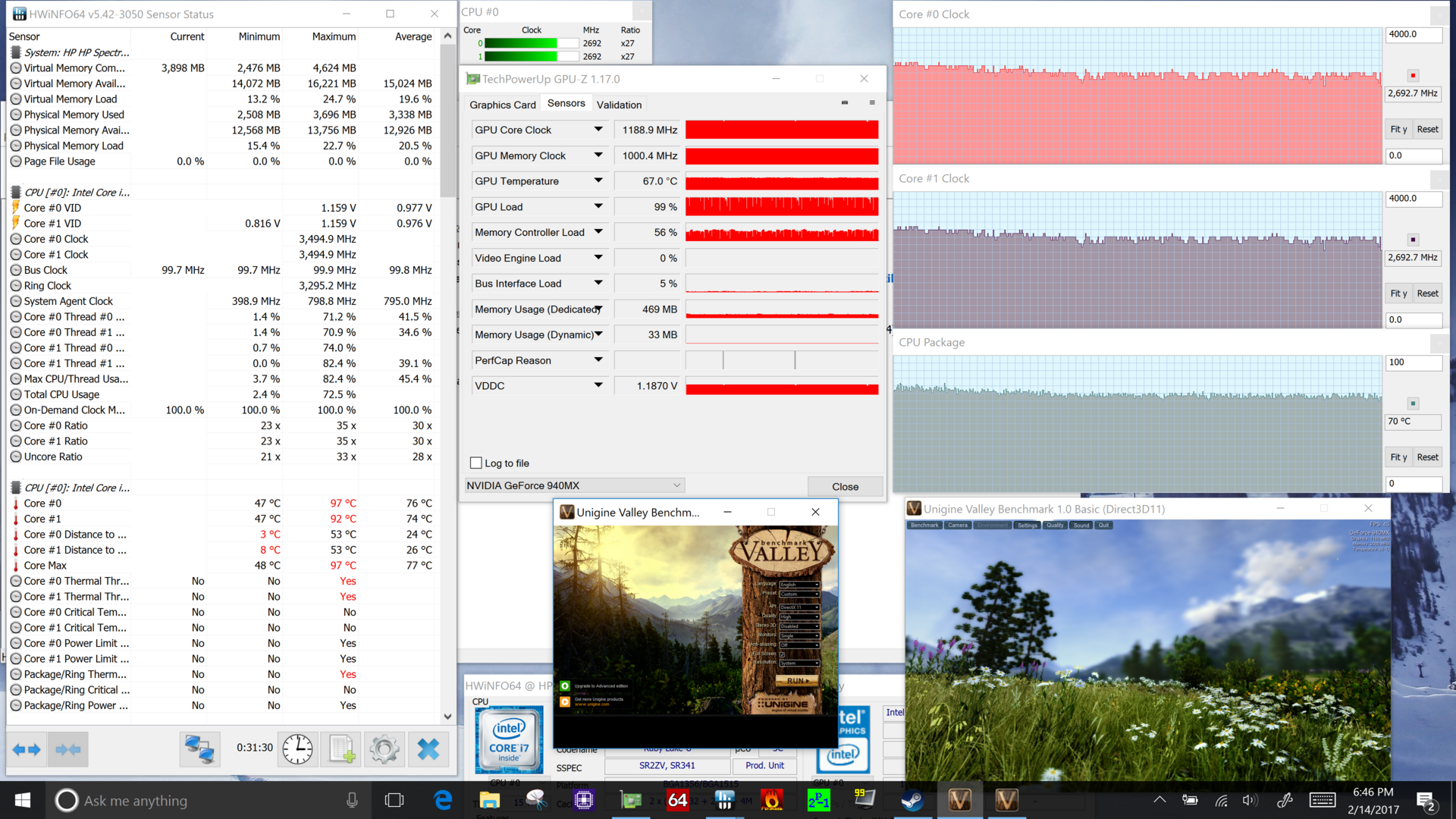
Task: Open the Quality dropdown in Valley launcher
Action: pos(799,617)
